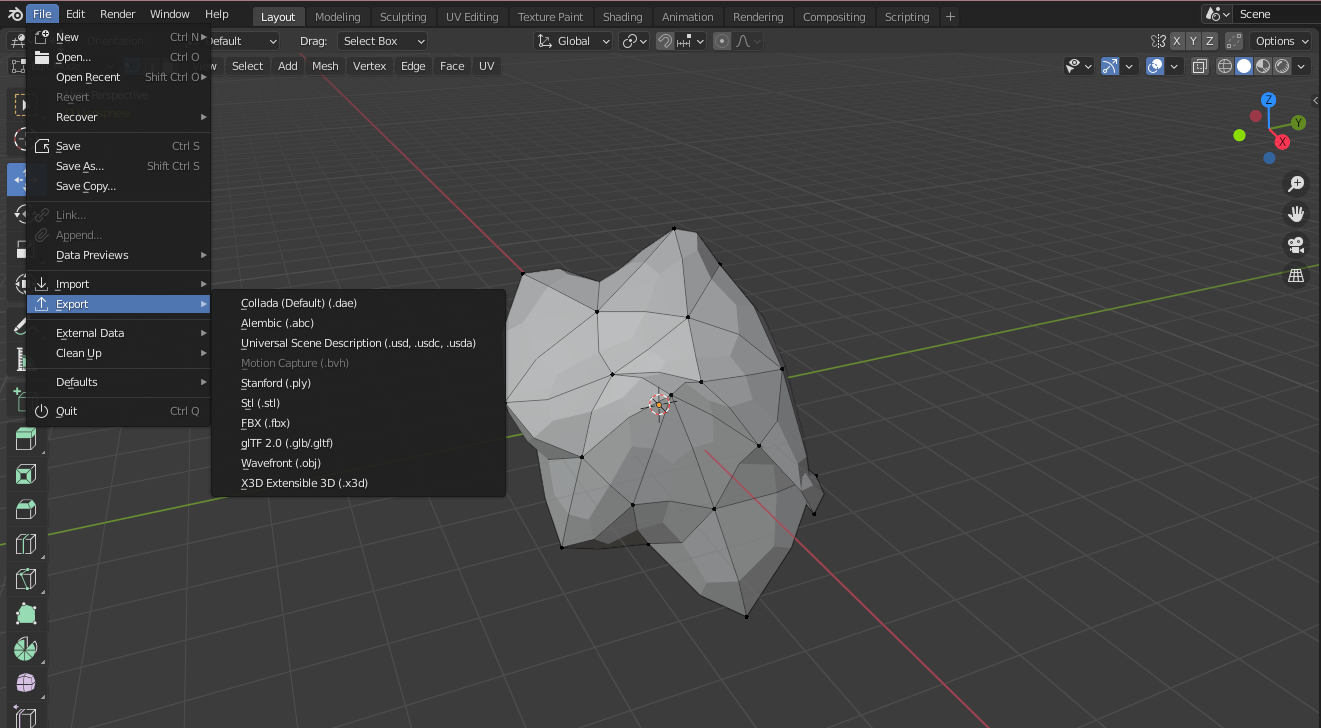Image resolution: width=1321 pixels, height=728 pixels.
Task: Enable Wireframe viewport shading
Action: (x=1224, y=65)
